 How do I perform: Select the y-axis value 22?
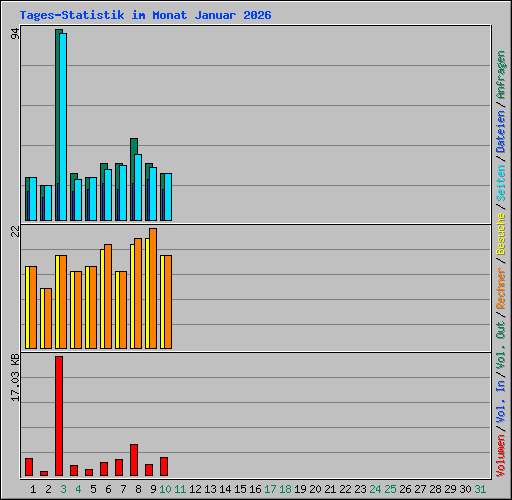pos(15,231)
